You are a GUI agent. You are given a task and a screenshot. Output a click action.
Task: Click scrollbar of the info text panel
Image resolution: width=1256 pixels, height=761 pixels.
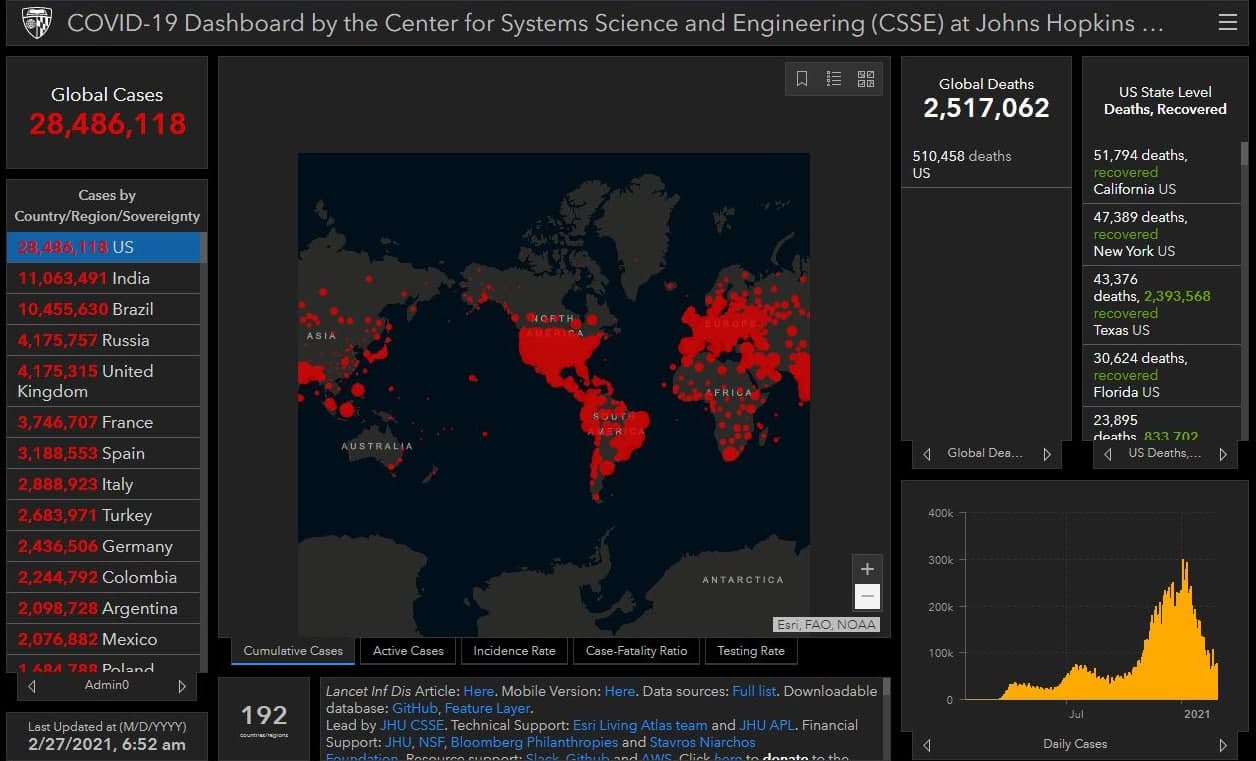pos(886,686)
